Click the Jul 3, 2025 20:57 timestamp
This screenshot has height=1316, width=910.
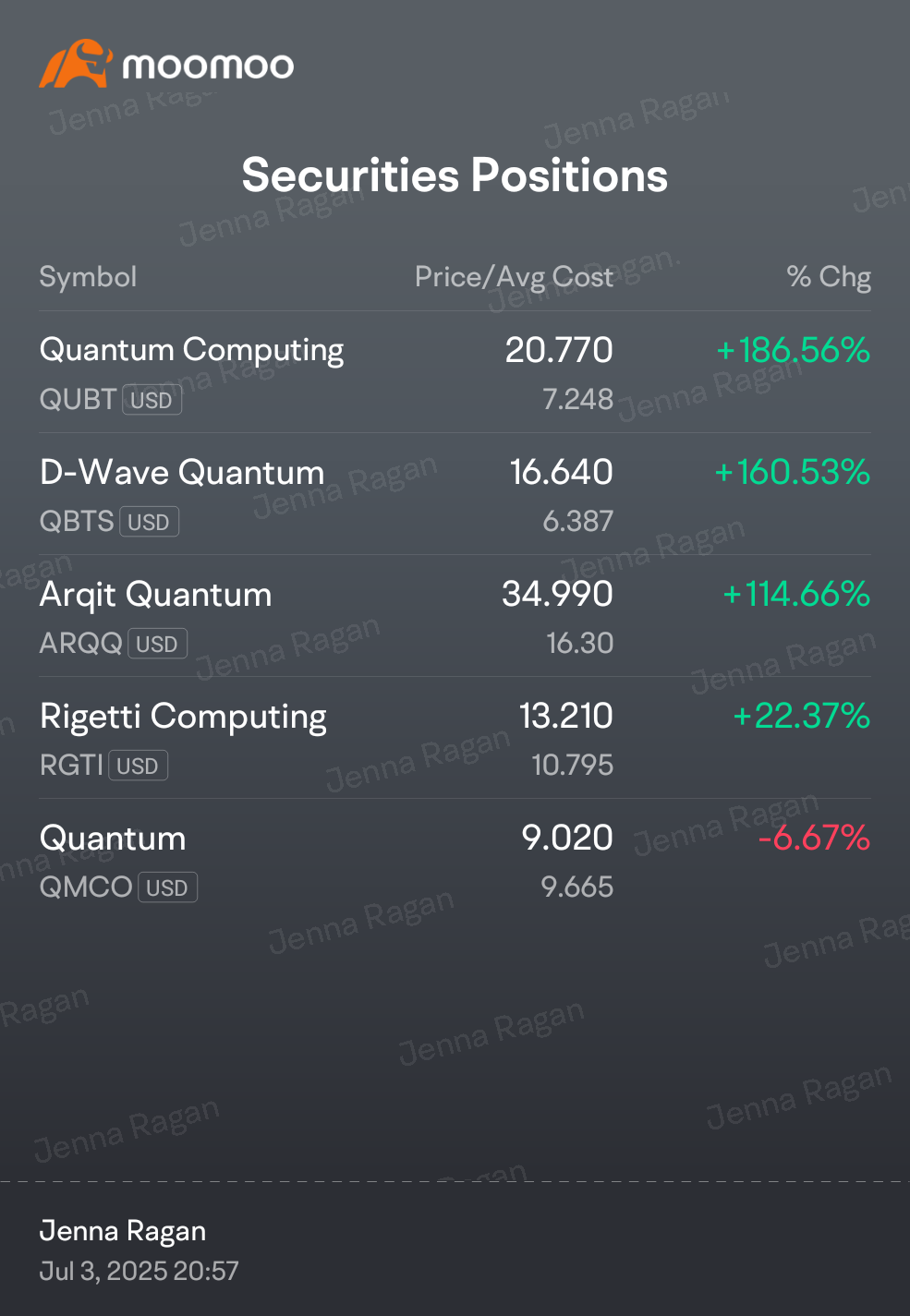[x=139, y=1272]
